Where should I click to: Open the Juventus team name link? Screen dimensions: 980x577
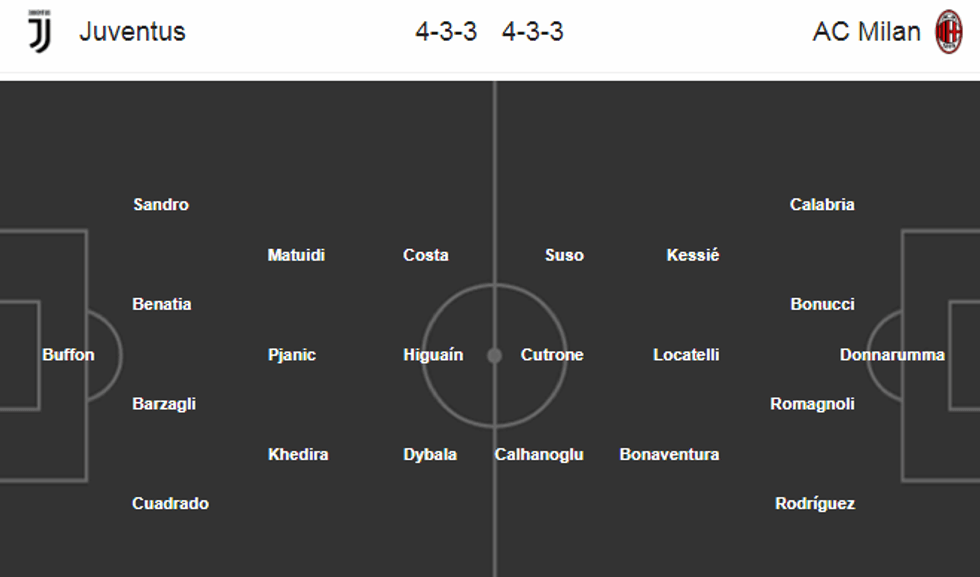coord(132,32)
